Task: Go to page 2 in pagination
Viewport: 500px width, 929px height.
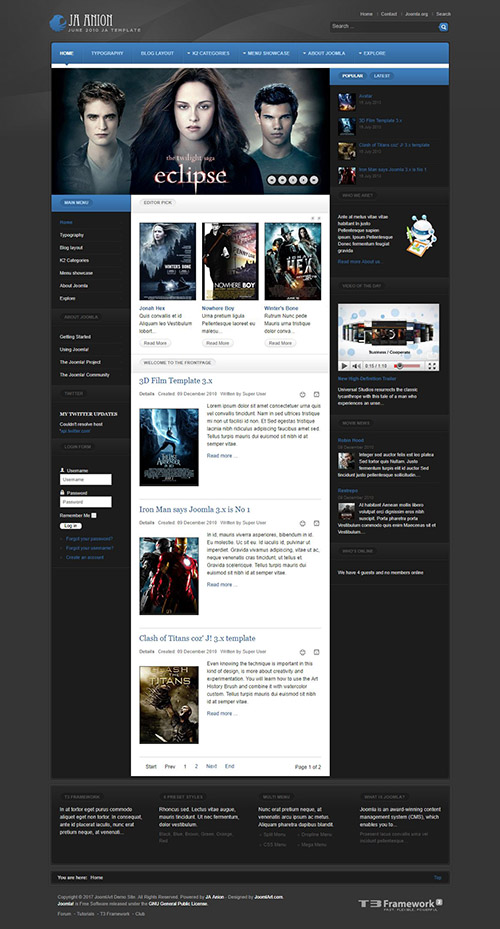Action: [x=196, y=767]
